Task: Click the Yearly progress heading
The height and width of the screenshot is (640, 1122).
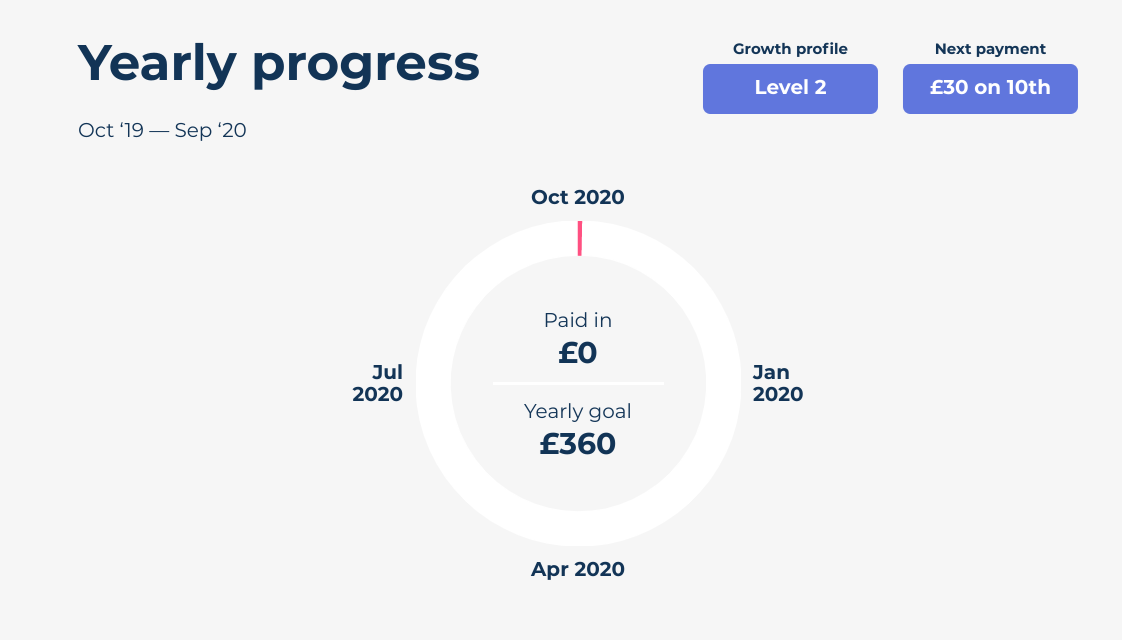Action: tap(278, 64)
